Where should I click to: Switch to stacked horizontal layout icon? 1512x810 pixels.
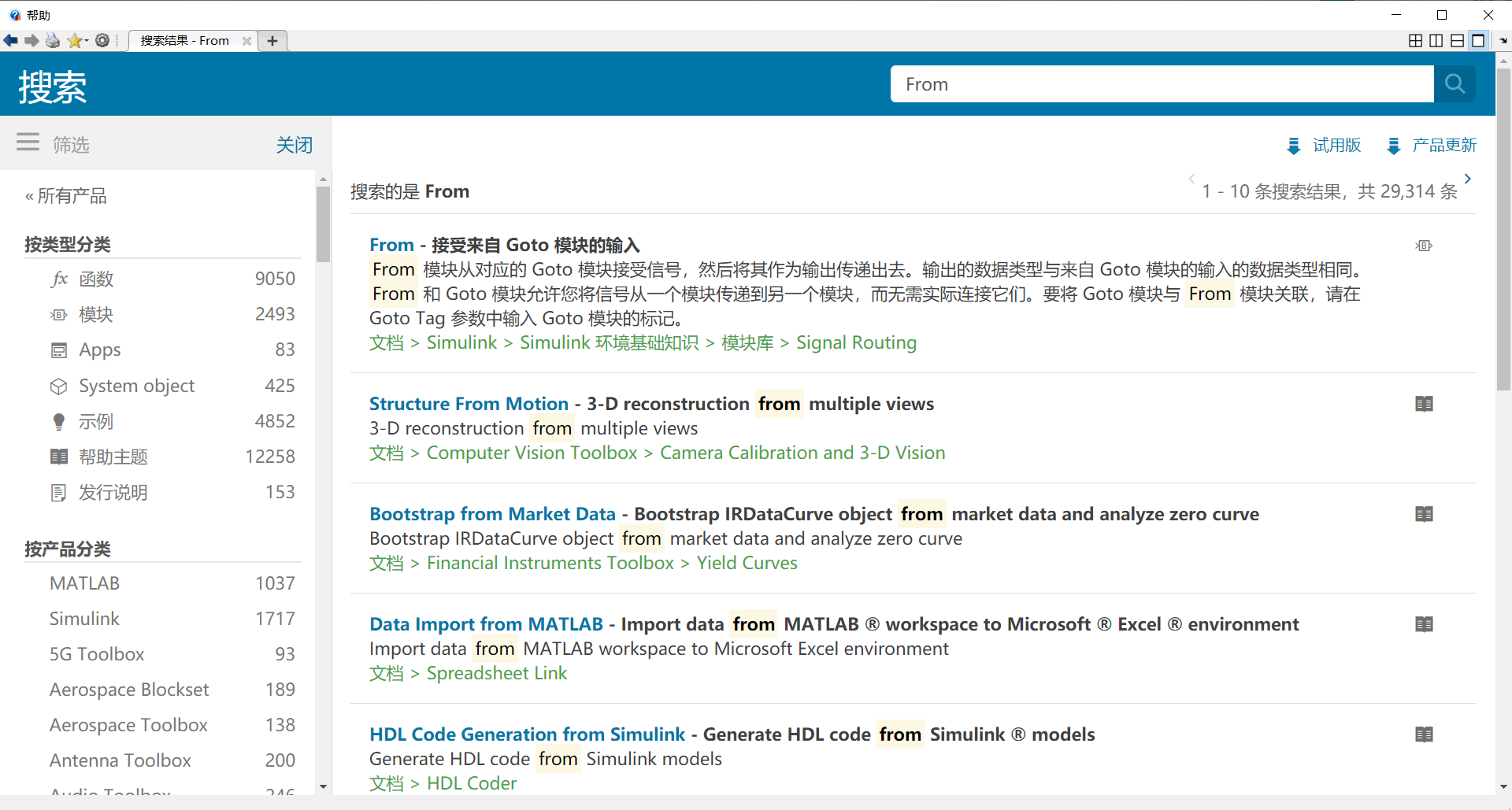tap(1458, 40)
